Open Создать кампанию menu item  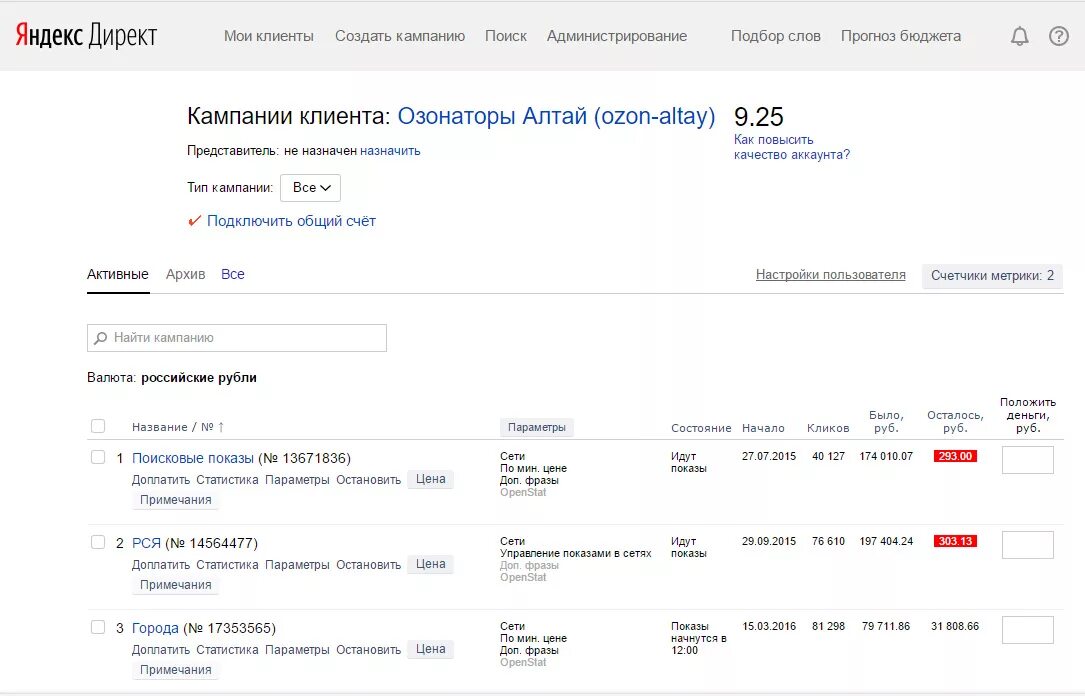click(x=400, y=36)
